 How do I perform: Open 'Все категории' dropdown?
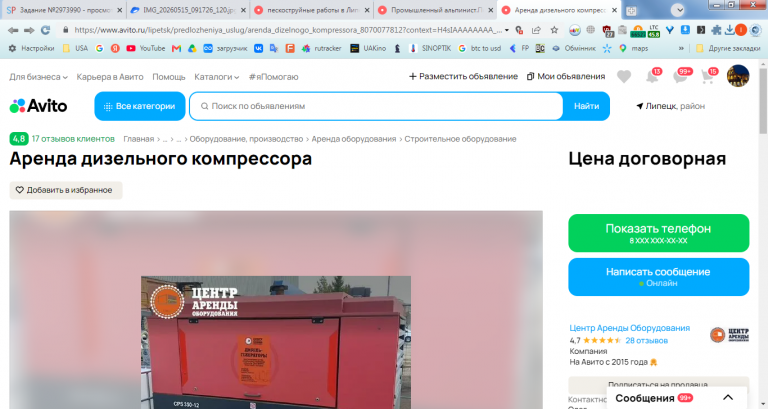pyautogui.click(x=140, y=106)
